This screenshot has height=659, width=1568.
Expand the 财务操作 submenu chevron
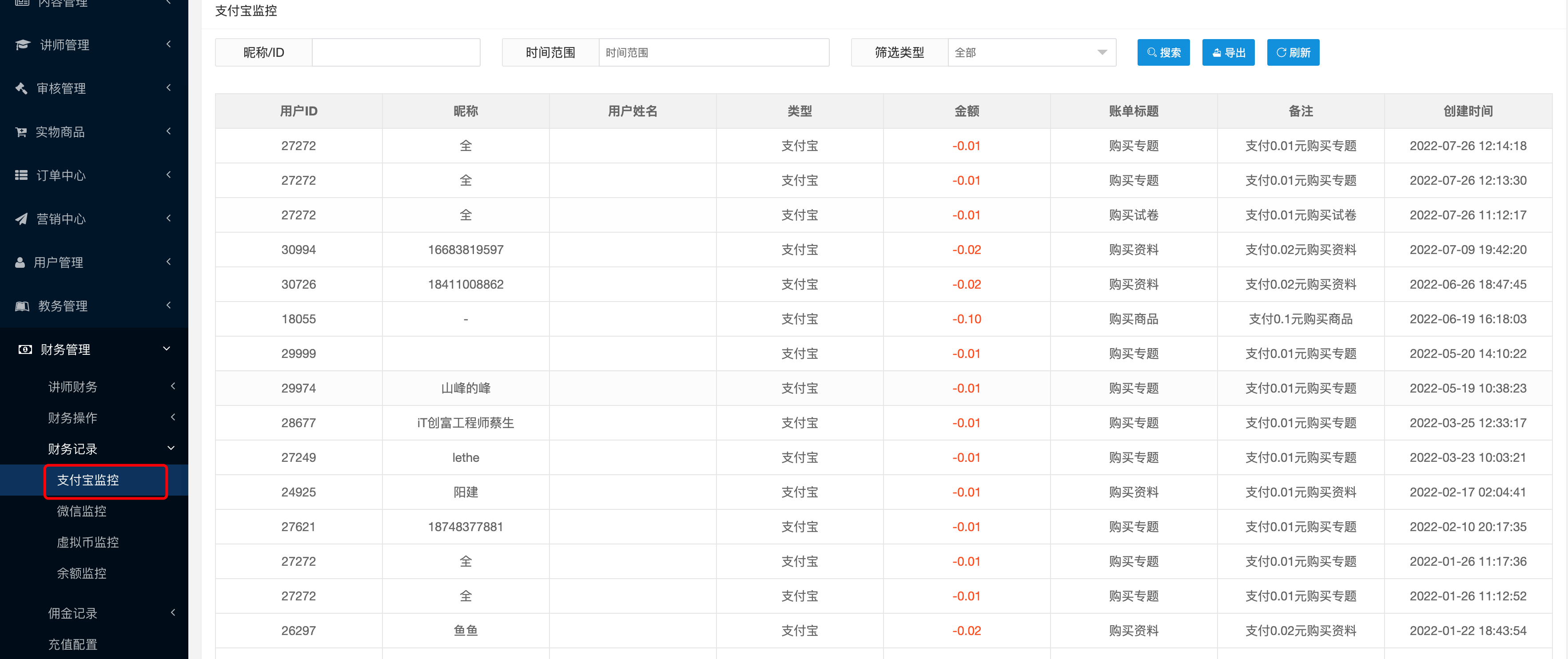click(x=173, y=417)
